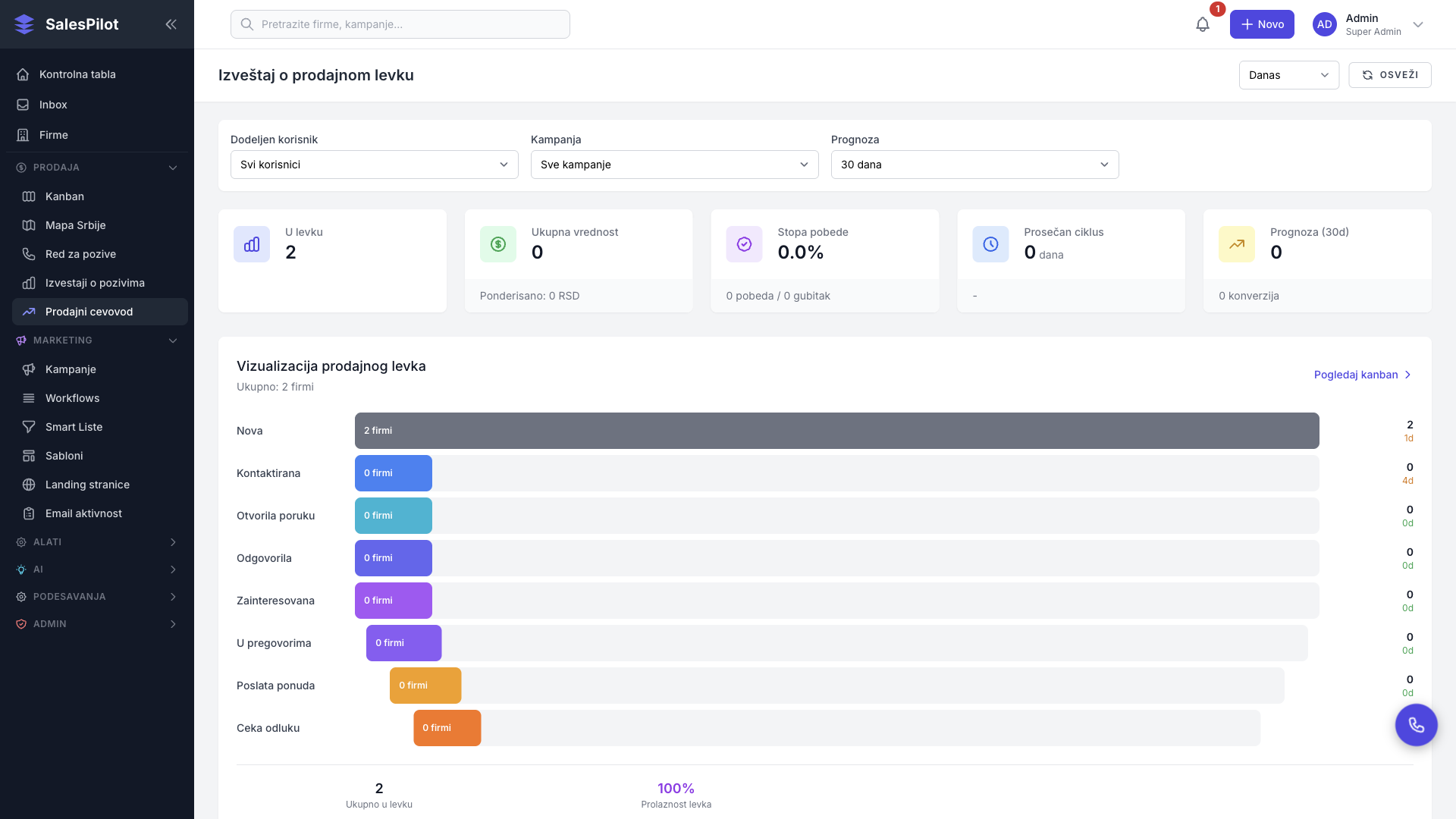Click the Prosečan ciklus clock icon
Screen dimensions: 1456x819
point(990,244)
